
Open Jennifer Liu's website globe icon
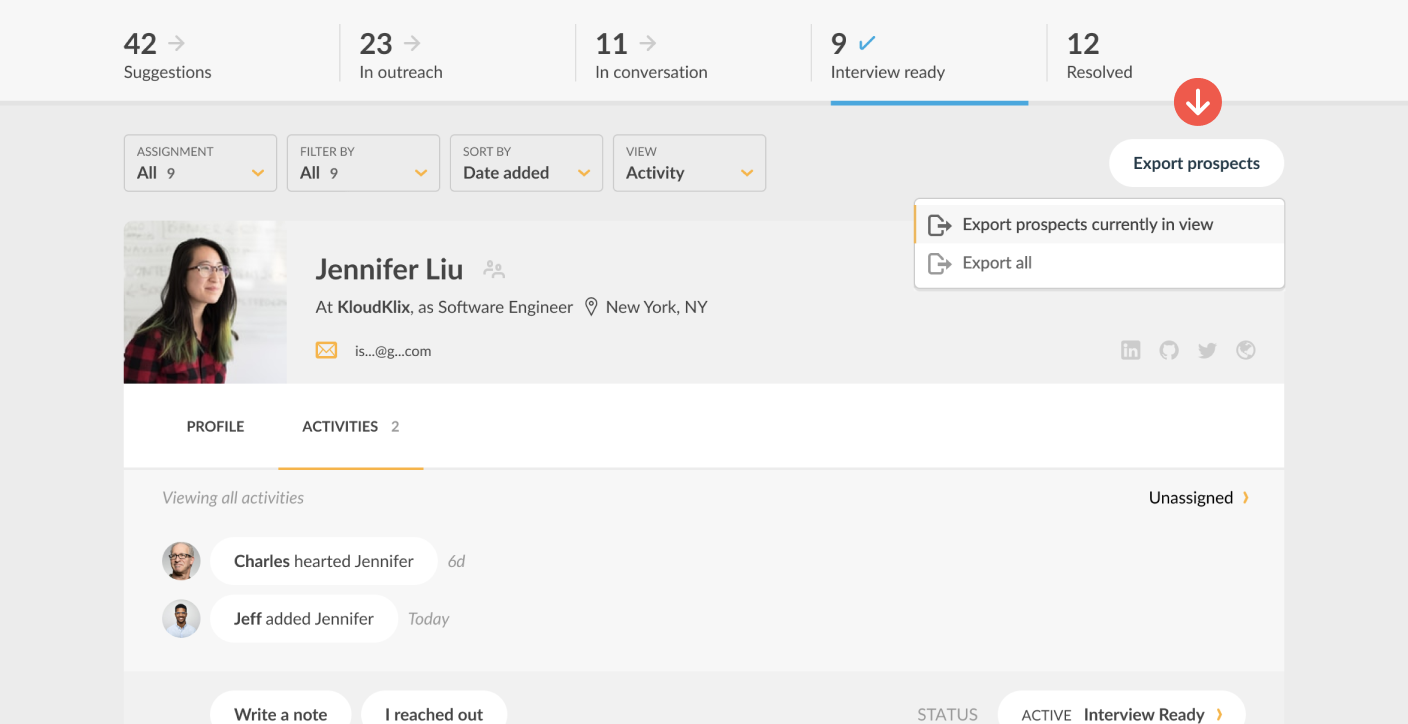[1246, 350]
